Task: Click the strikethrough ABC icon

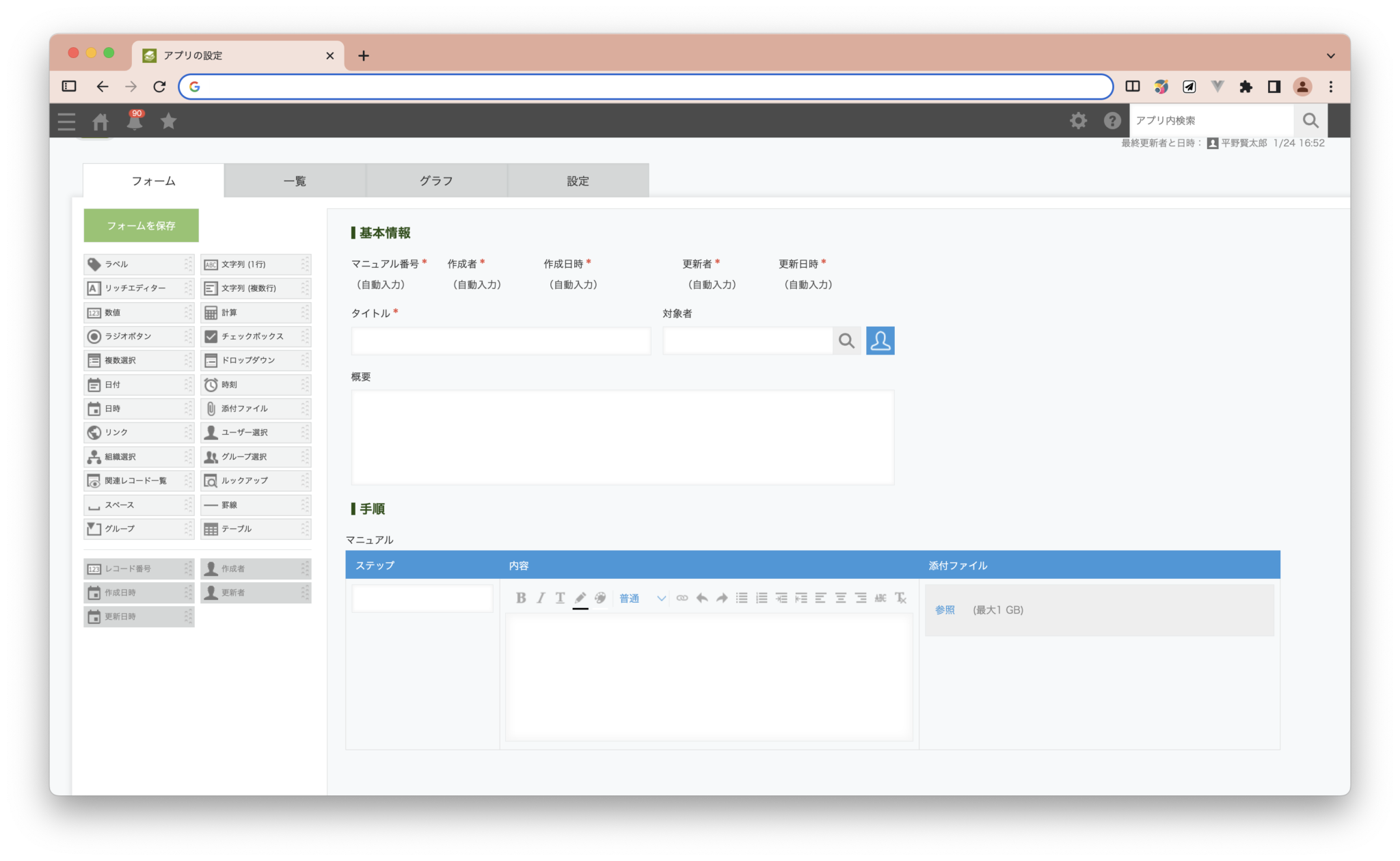Action: point(880,598)
